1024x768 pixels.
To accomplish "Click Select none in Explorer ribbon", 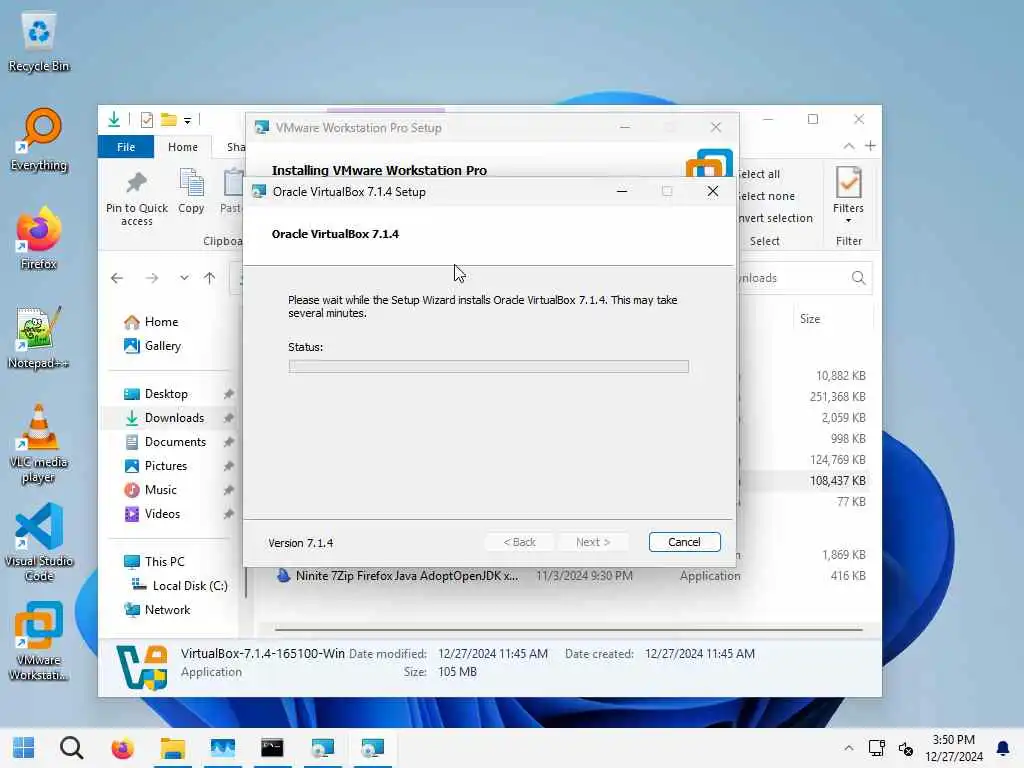I will click(767, 196).
